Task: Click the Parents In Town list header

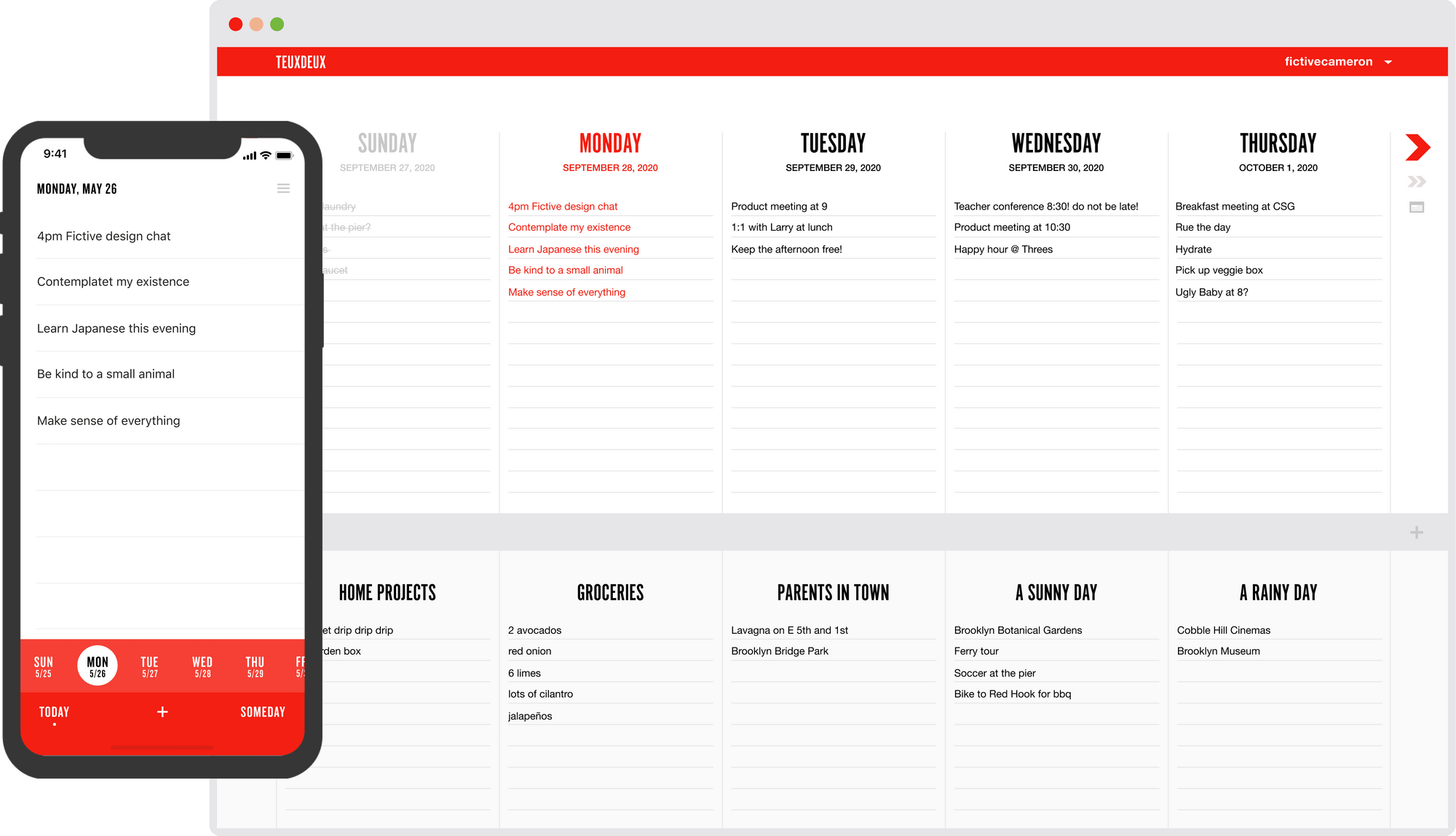Action: 833,592
